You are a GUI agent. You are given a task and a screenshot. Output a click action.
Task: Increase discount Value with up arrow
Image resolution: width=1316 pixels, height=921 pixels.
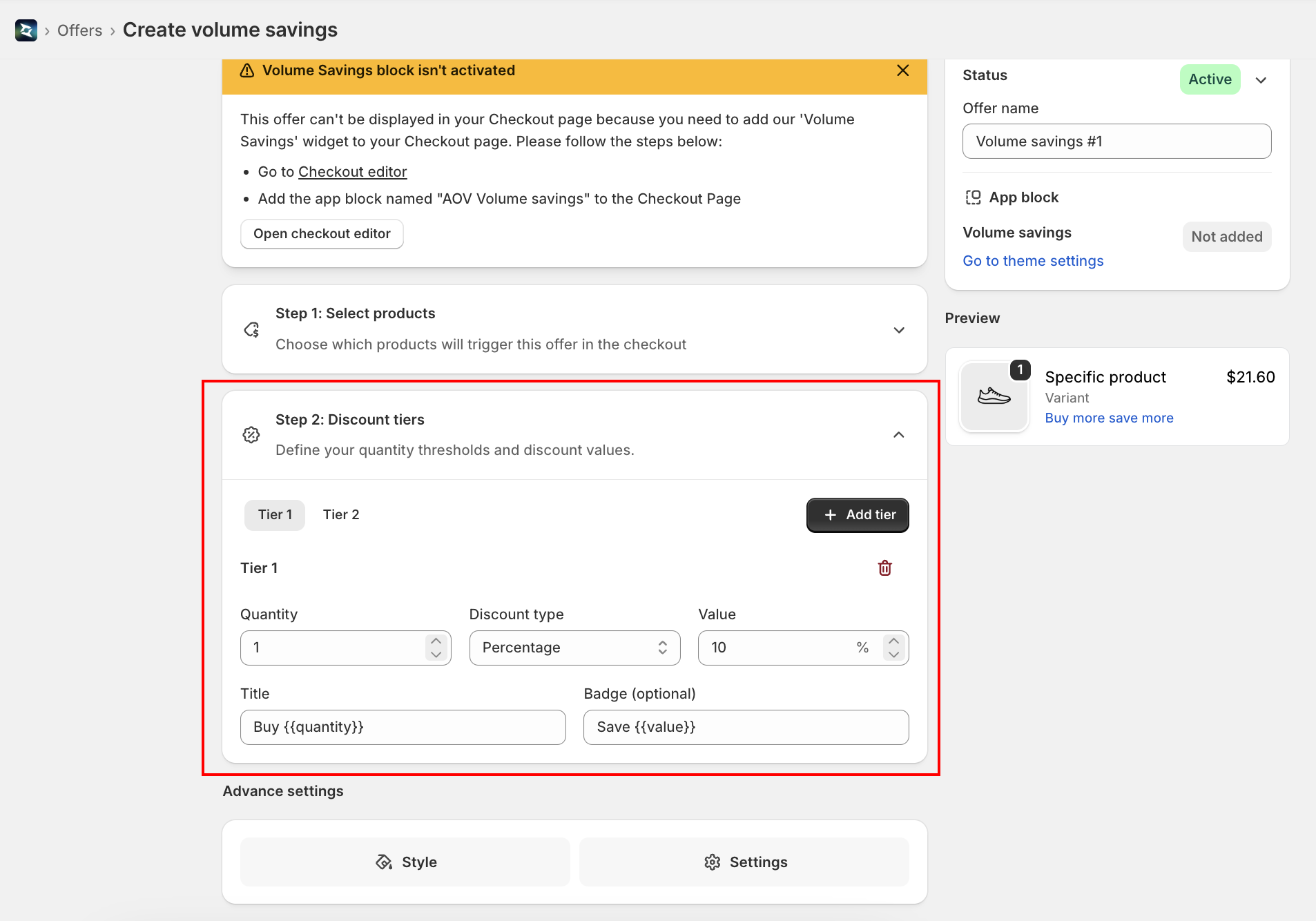[x=893, y=641]
